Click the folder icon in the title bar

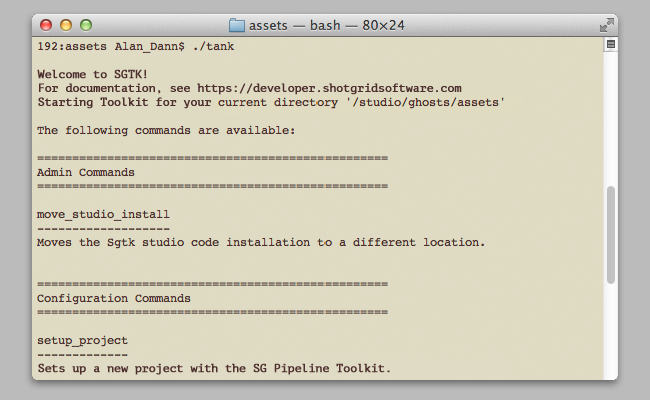pyautogui.click(x=237, y=25)
